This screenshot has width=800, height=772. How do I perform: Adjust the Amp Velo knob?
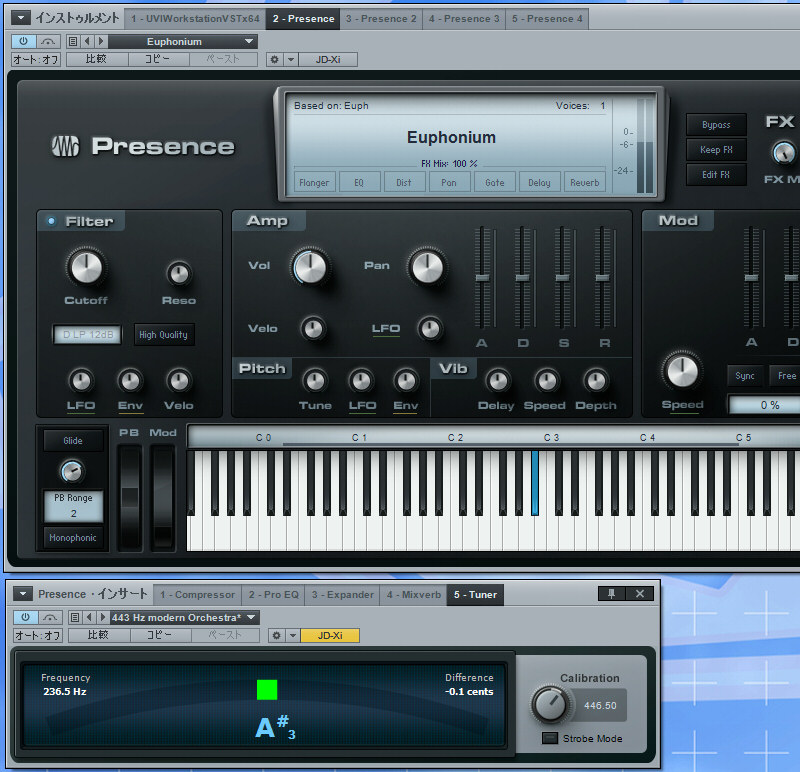(313, 329)
